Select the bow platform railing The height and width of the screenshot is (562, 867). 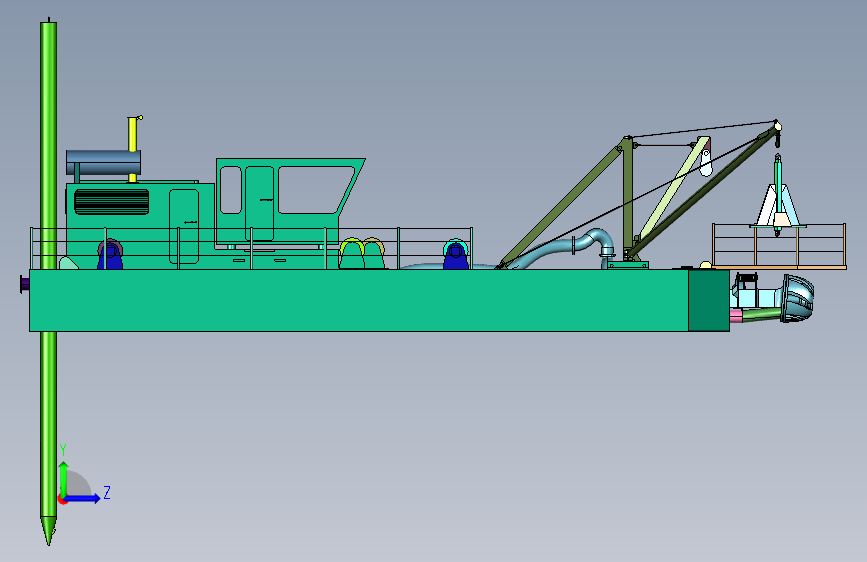[x=780, y=245]
